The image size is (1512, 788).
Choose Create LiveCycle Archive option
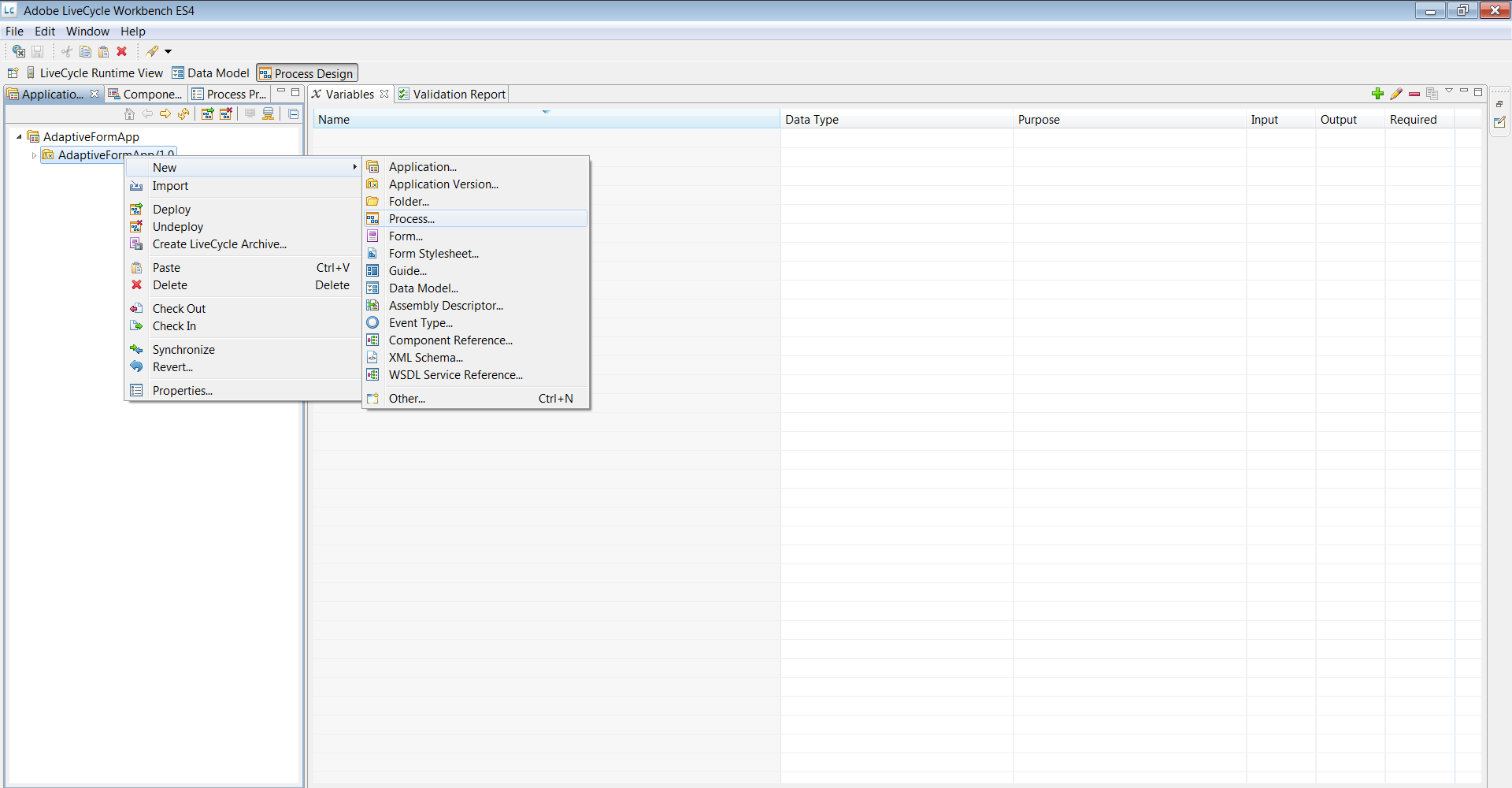point(243,244)
